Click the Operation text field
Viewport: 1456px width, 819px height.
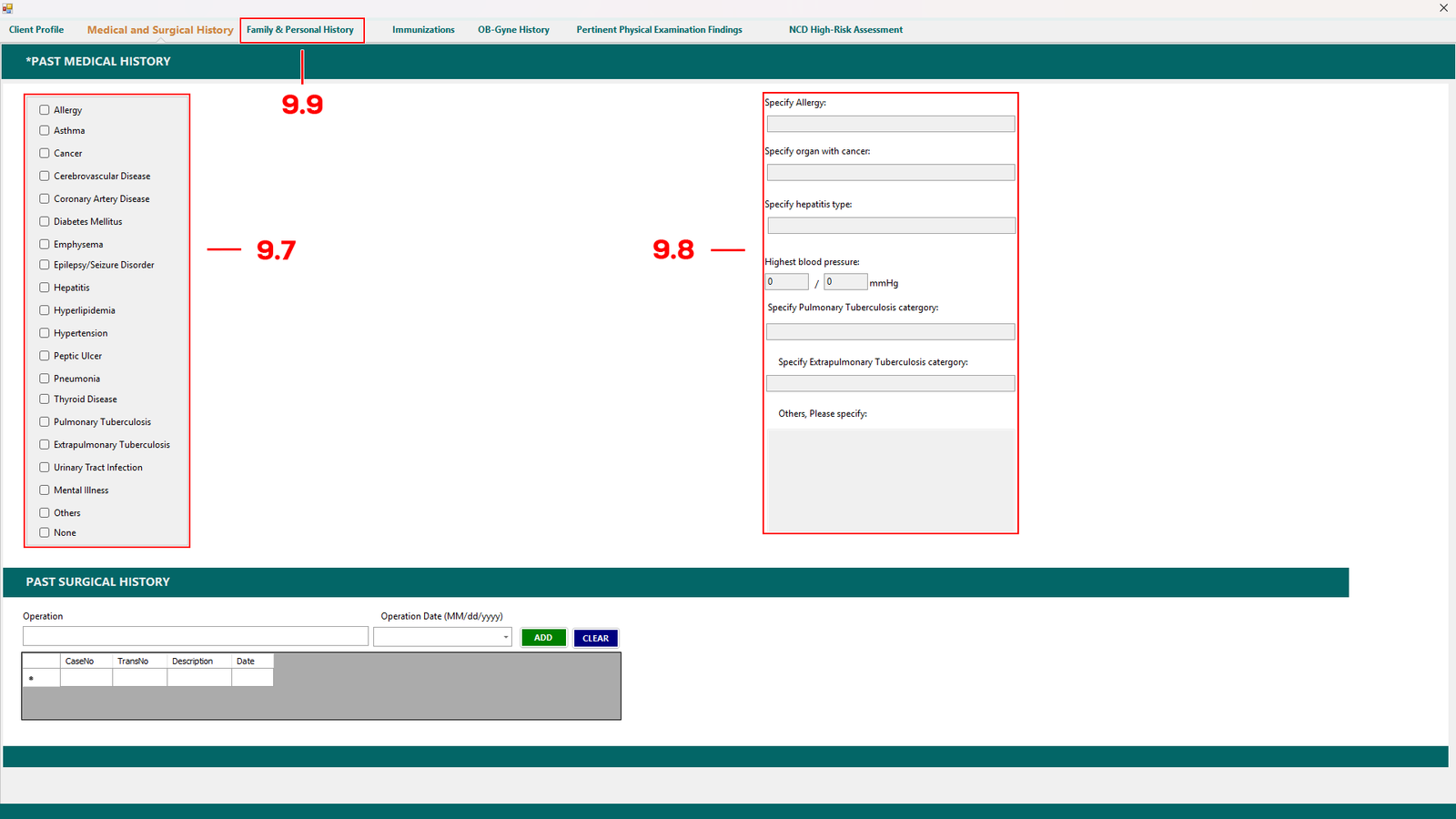click(196, 636)
